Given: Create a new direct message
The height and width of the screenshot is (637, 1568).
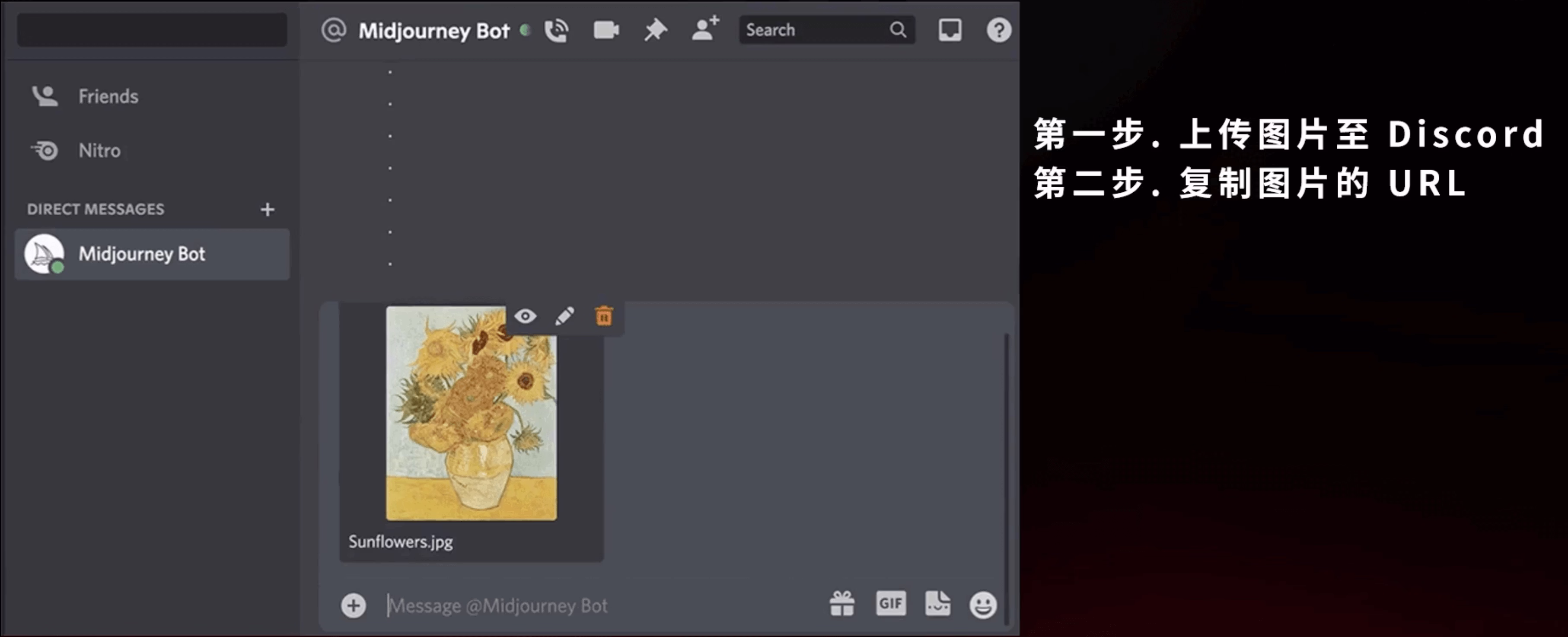Looking at the screenshot, I should (267, 210).
